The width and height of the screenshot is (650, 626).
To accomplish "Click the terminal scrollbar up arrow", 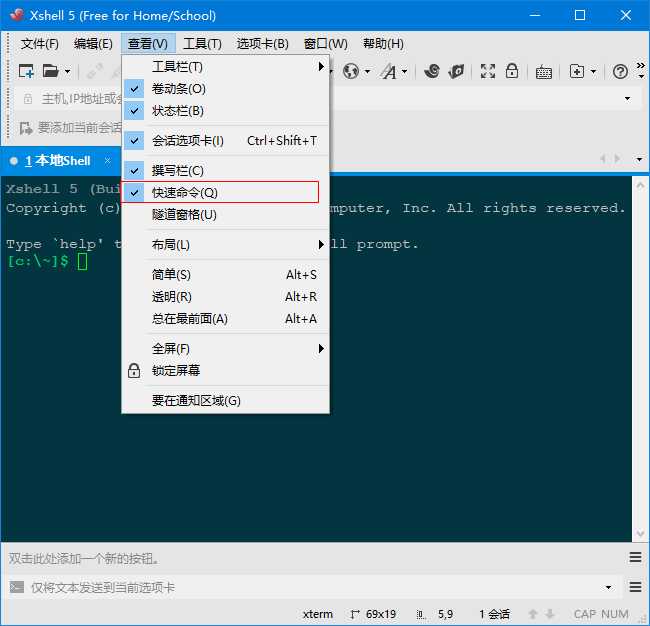I will click(x=640, y=184).
